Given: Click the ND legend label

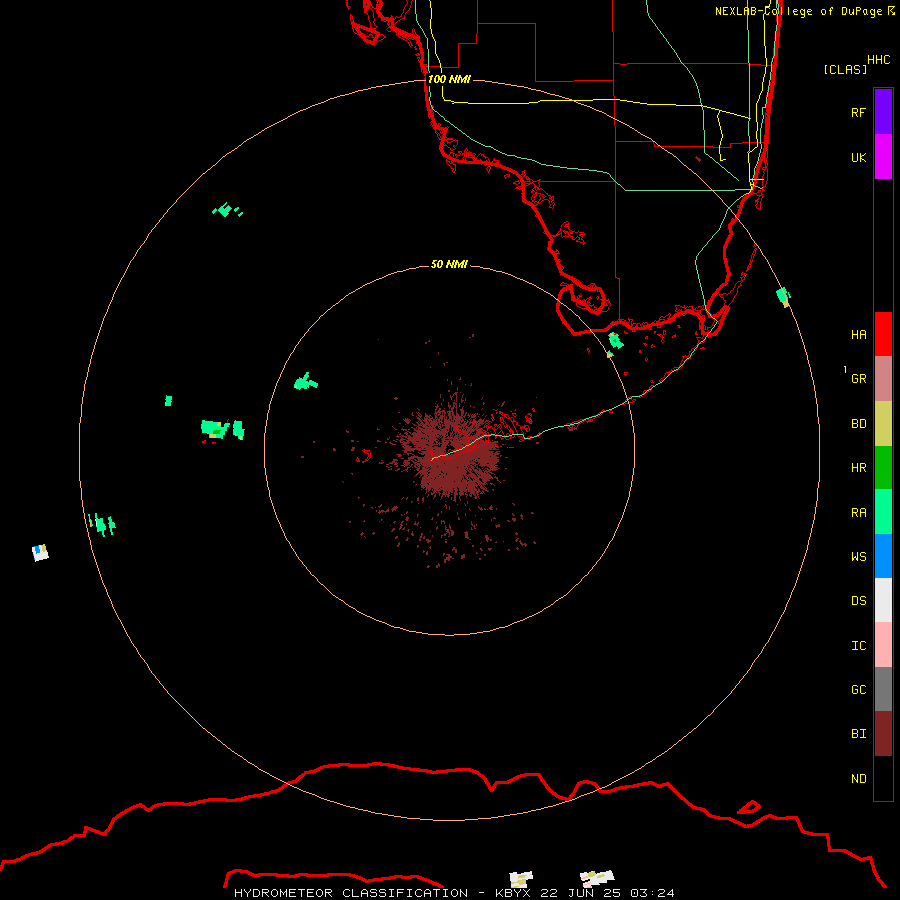Looking at the screenshot, I should click(858, 779).
